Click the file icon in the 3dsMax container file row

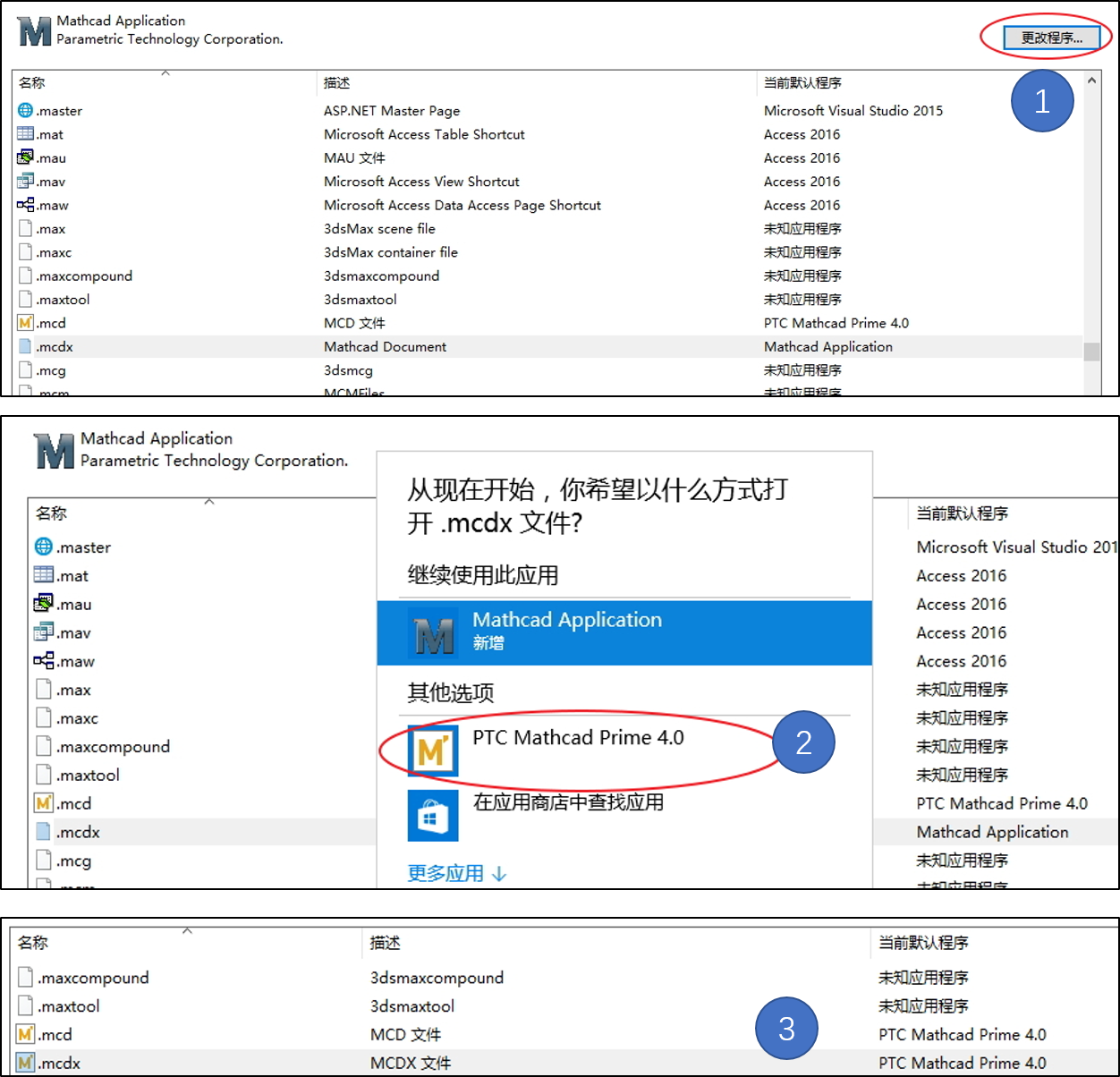coord(26,252)
